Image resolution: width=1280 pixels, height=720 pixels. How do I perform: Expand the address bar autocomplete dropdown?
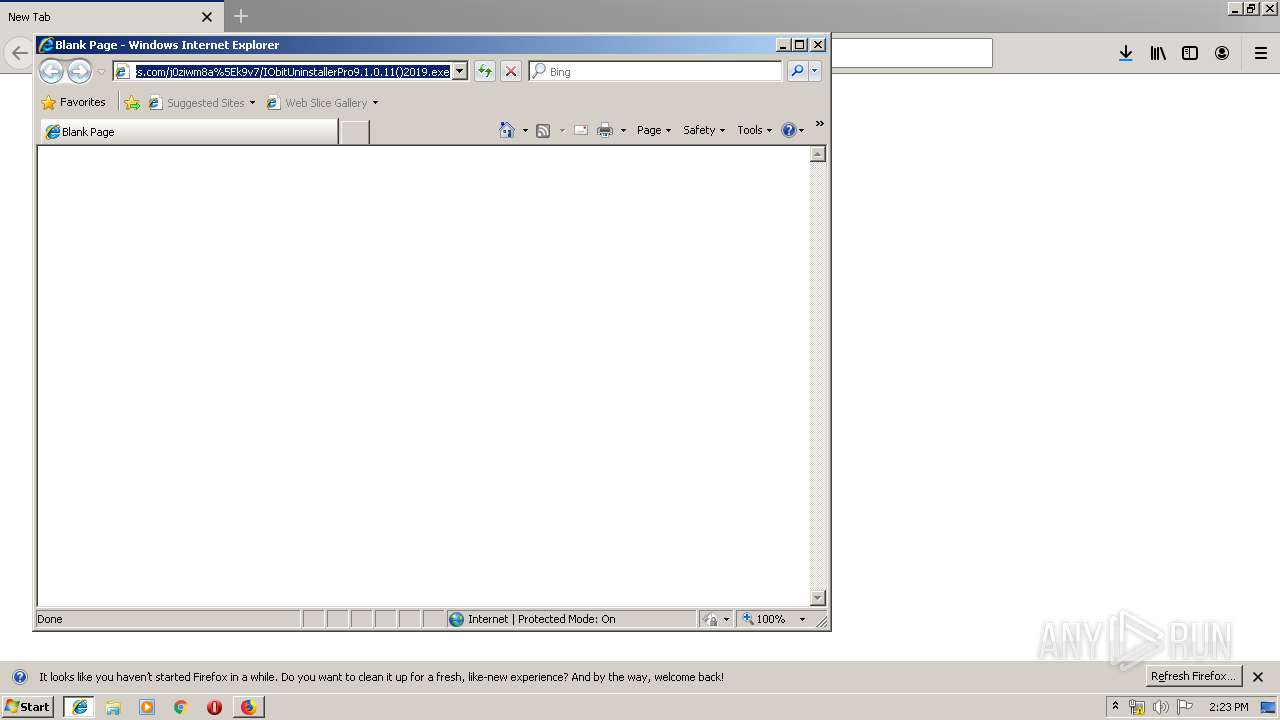pyautogui.click(x=460, y=72)
